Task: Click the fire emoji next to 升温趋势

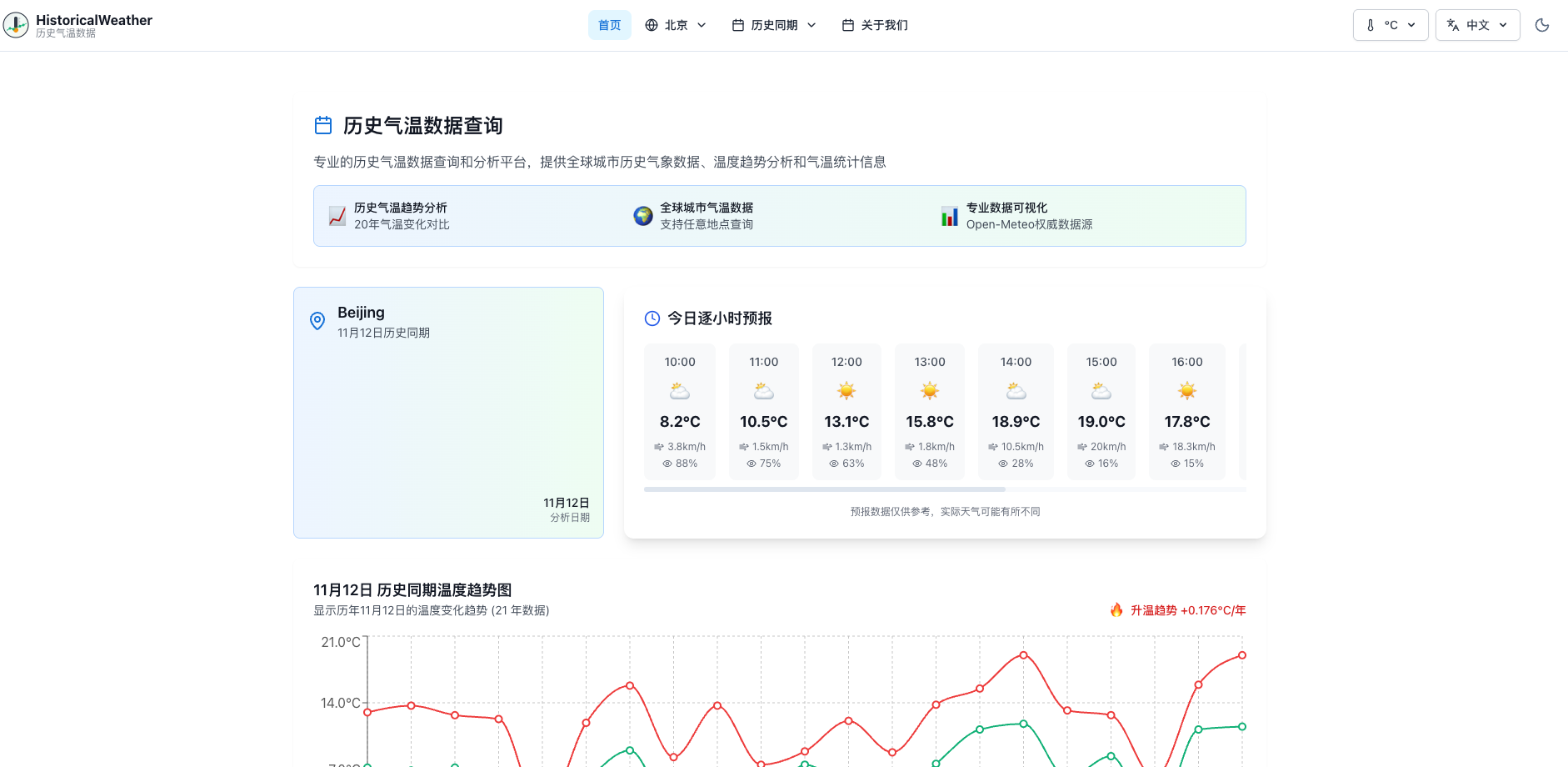Action: [1117, 609]
